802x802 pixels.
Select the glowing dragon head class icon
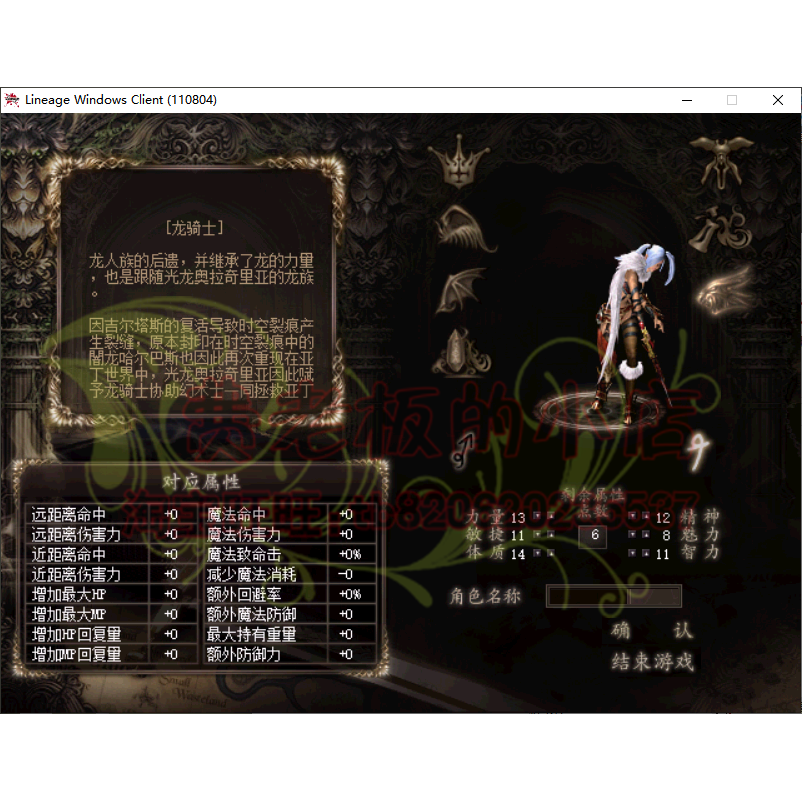click(726, 290)
